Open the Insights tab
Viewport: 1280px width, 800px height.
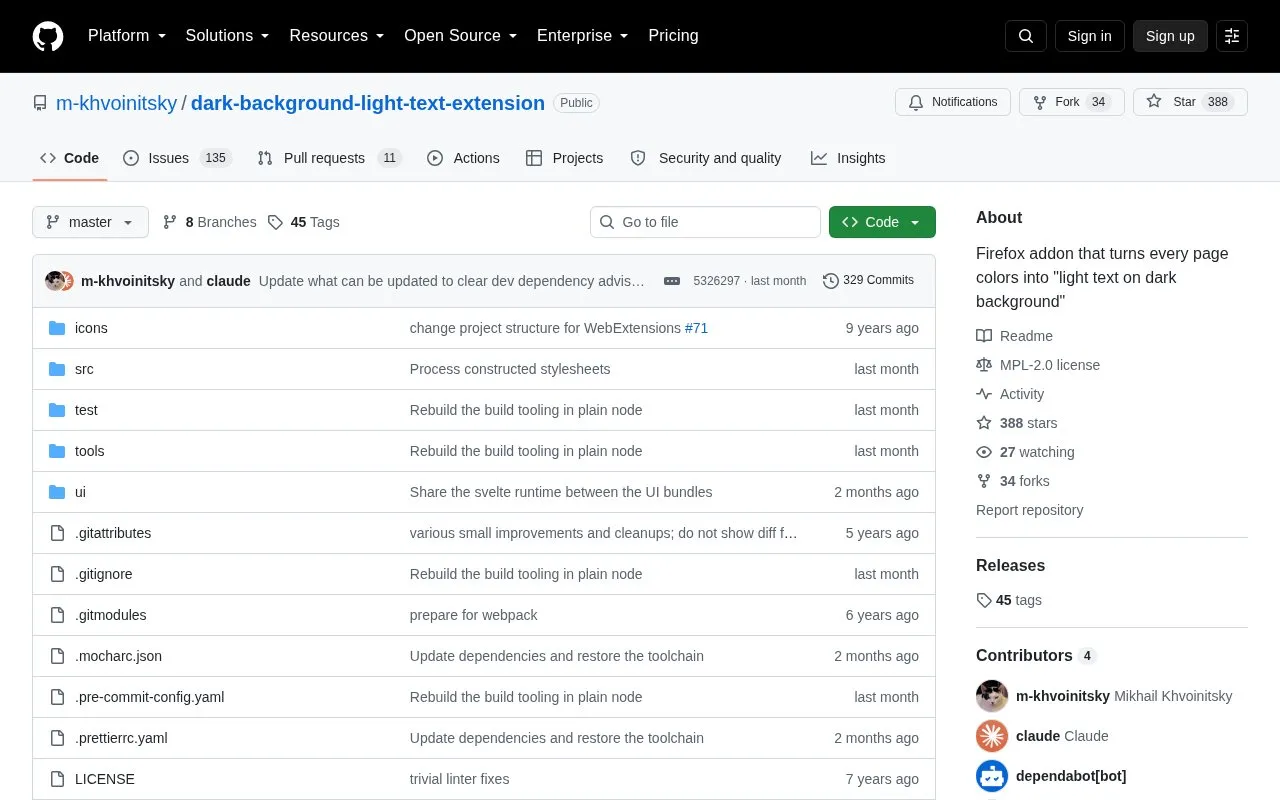pos(848,158)
